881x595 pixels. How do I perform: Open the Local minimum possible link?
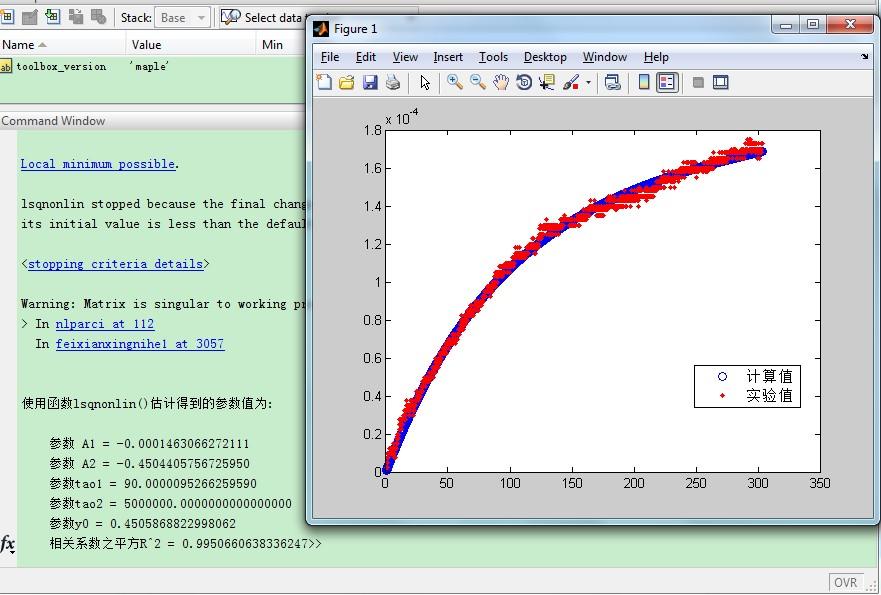[98, 163]
